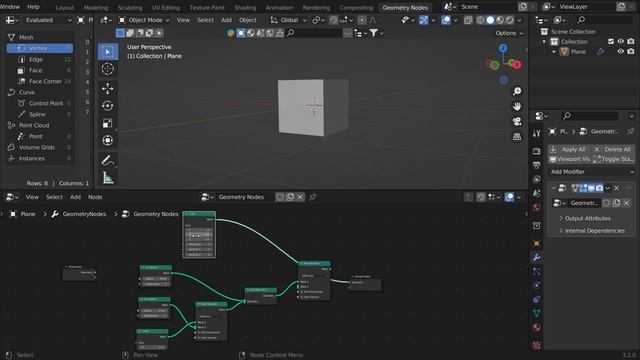This screenshot has width=640, height=360.
Task: Expand the Plane item in outliner
Action: [x=554, y=52]
